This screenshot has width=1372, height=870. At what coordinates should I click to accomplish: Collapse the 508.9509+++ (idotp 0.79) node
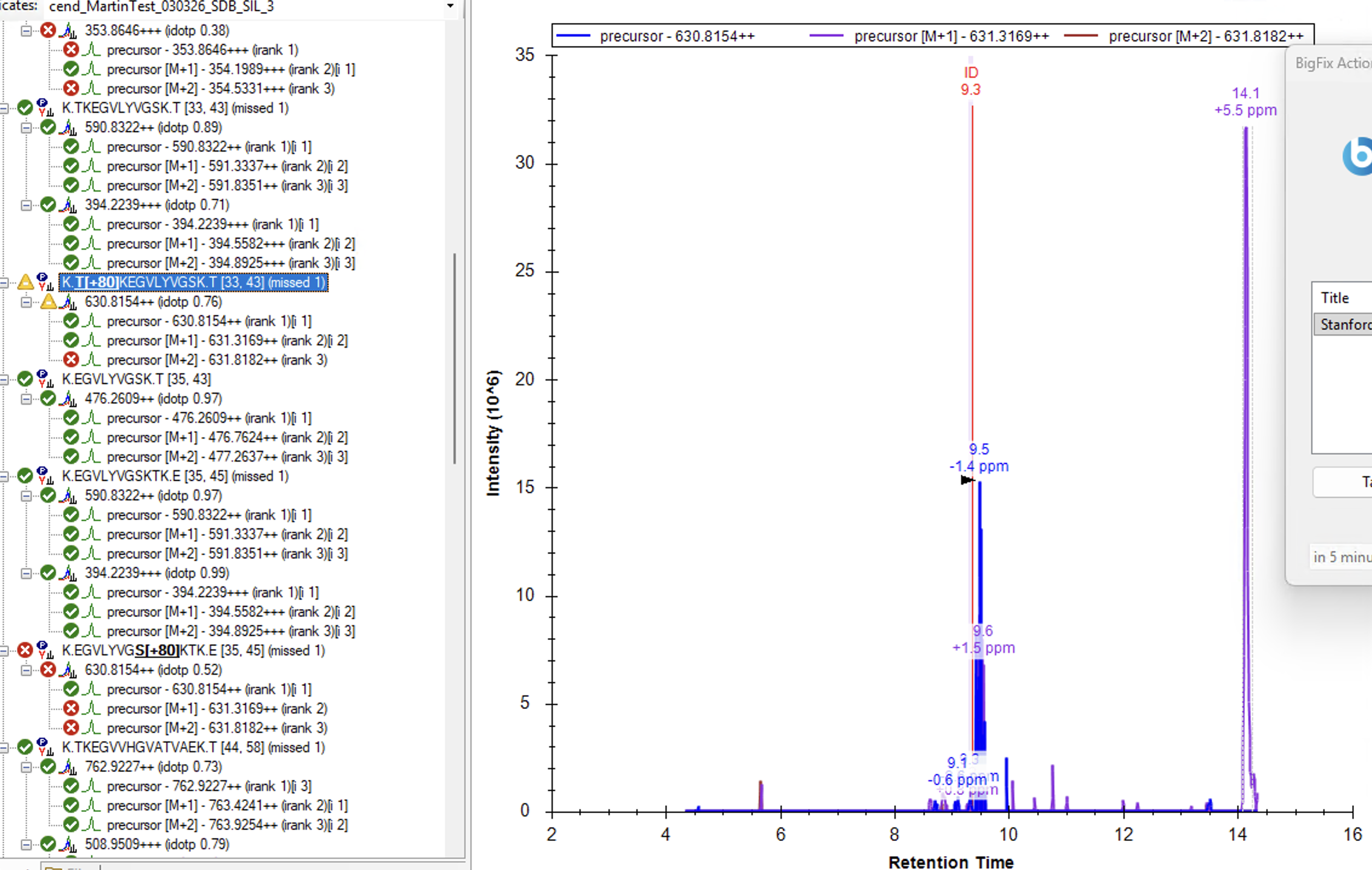pyautogui.click(x=26, y=845)
